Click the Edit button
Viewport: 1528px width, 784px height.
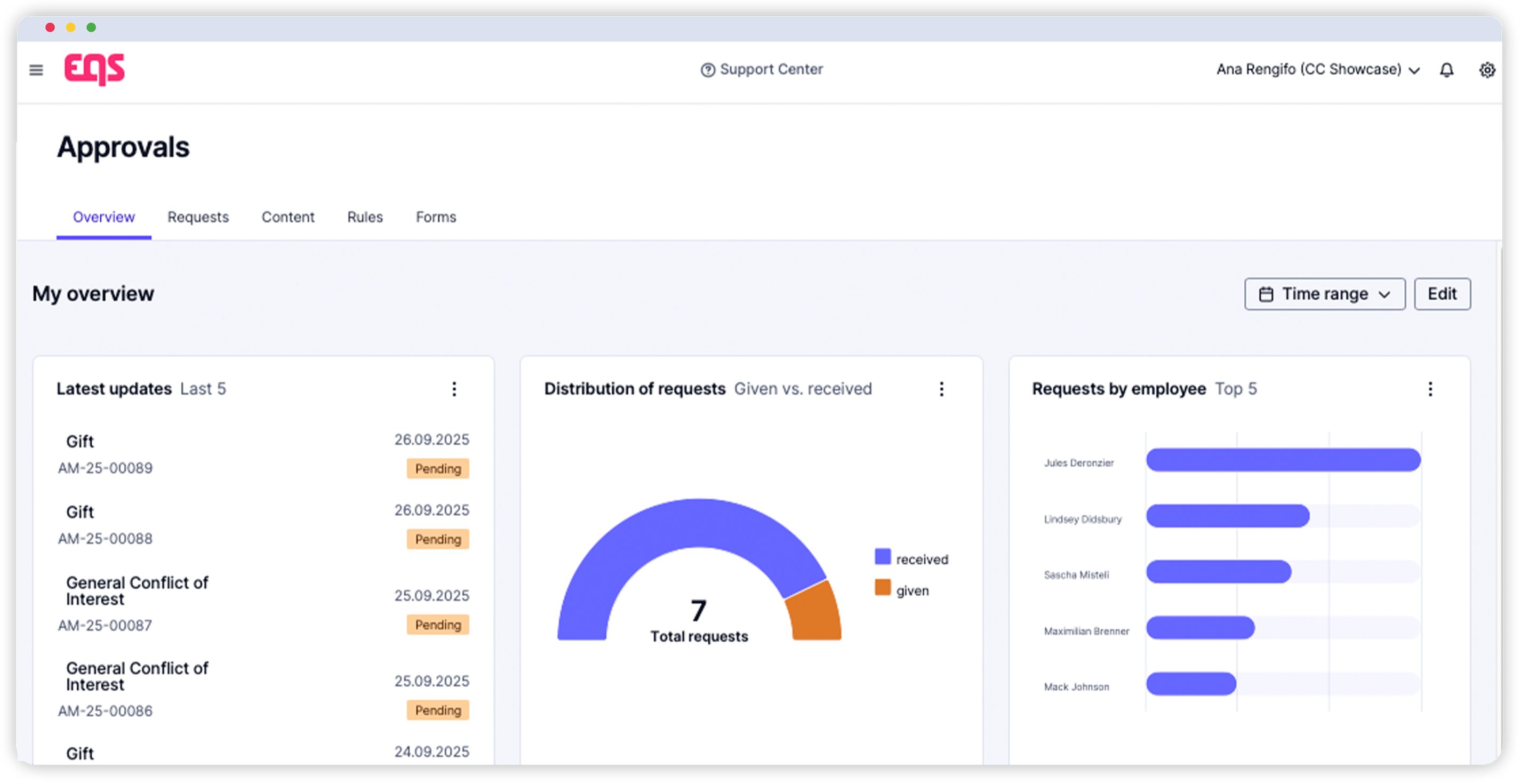(1442, 294)
